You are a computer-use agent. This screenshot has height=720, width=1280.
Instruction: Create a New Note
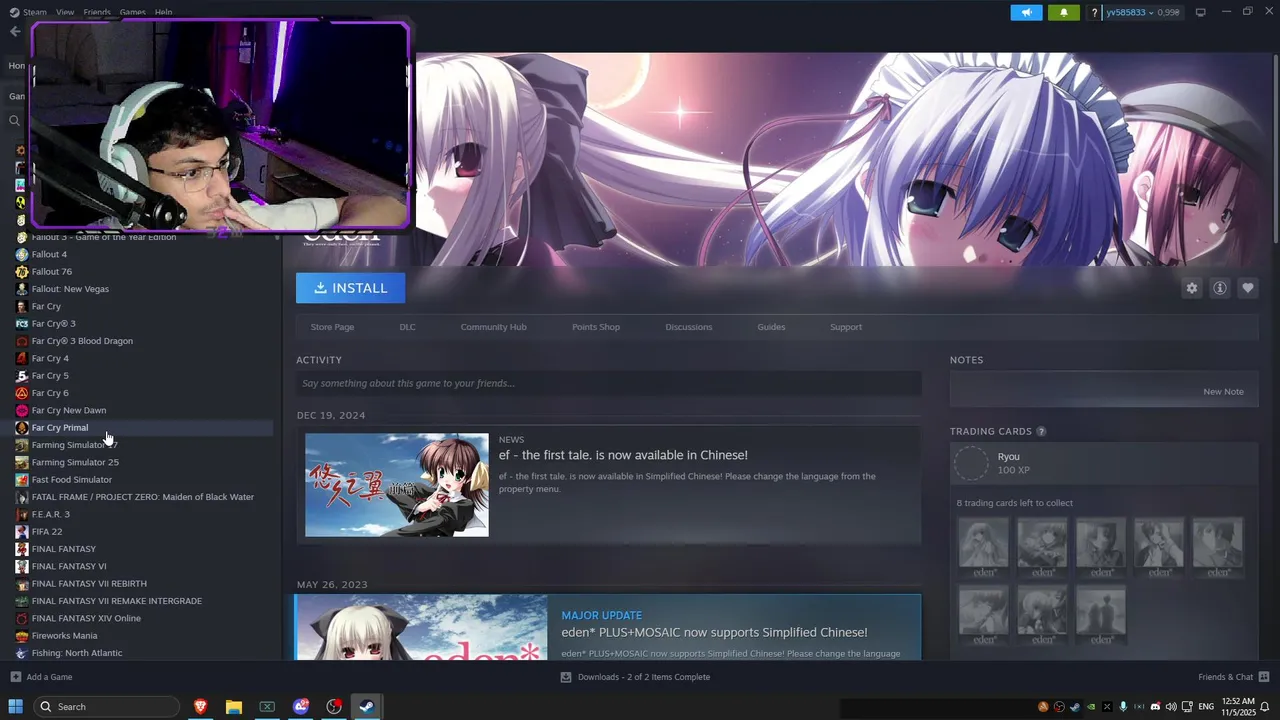[1223, 392]
